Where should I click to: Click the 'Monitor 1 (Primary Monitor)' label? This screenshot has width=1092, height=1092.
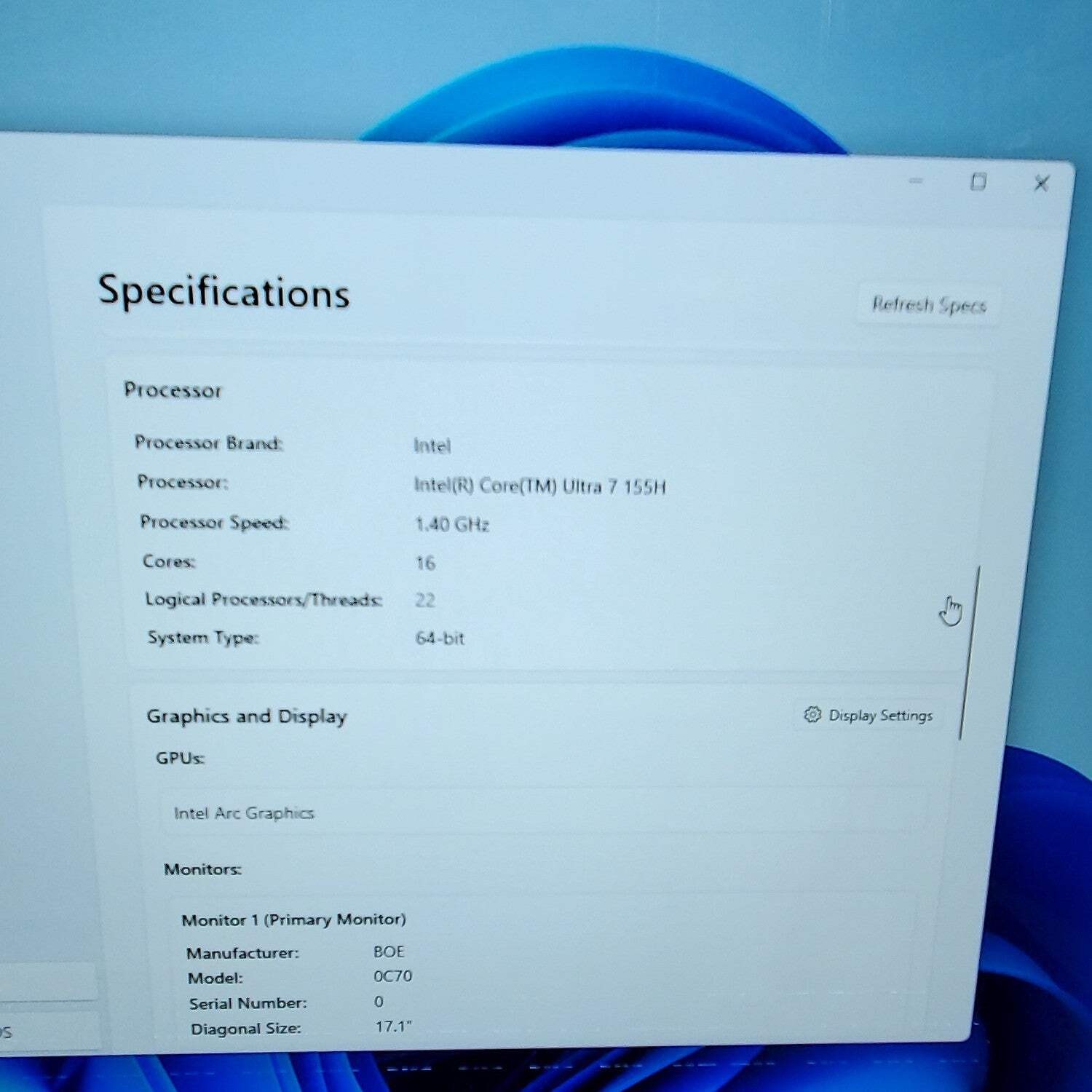[x=293, y=919]
